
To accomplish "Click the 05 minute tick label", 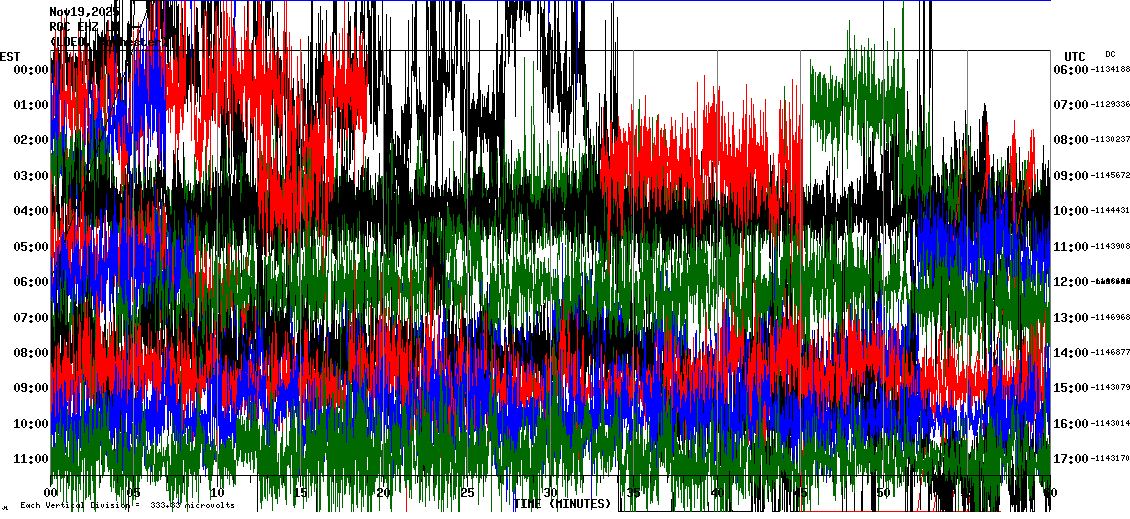I will (134, 492).
